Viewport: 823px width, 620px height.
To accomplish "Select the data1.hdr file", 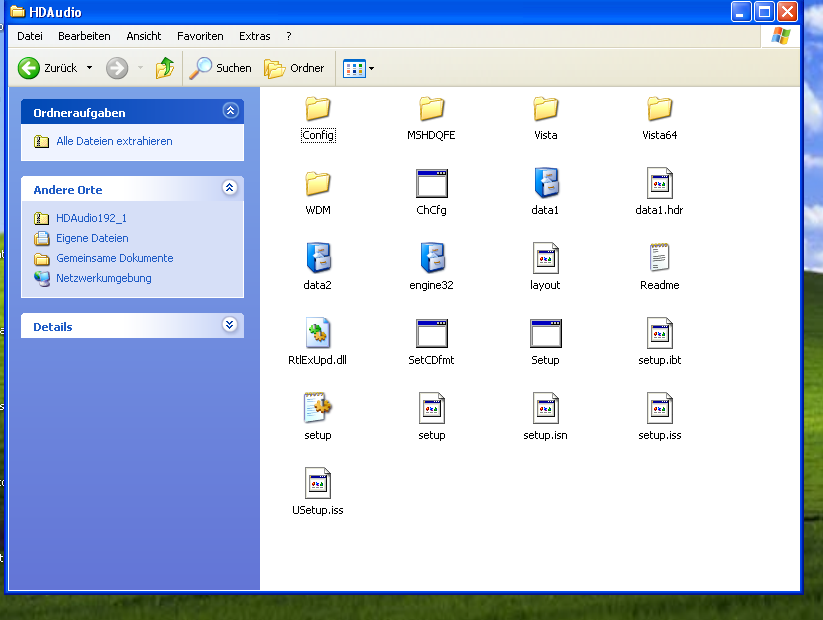I will point(659,192).
